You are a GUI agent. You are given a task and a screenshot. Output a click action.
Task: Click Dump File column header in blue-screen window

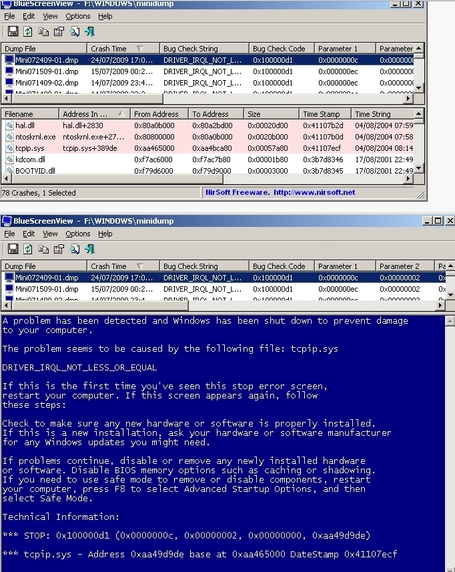(x=44, y=266)
